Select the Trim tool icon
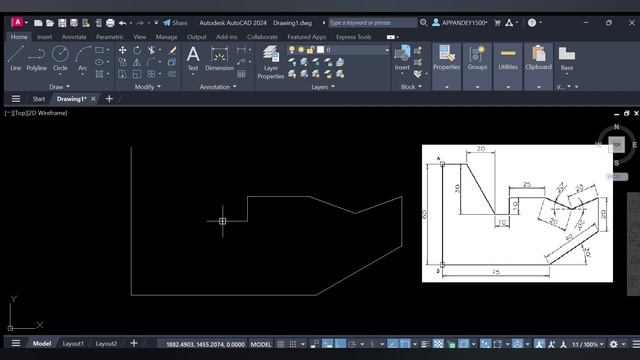 [151, 50]
